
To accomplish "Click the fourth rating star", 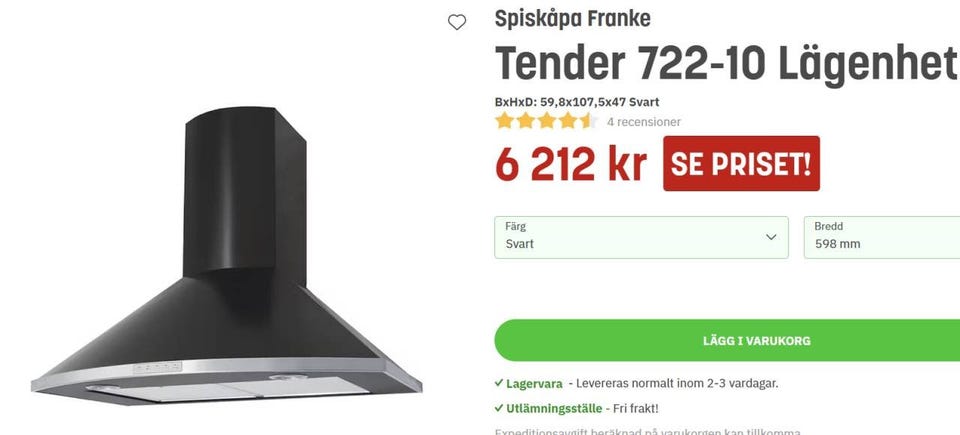I will (x=568, y=121).
